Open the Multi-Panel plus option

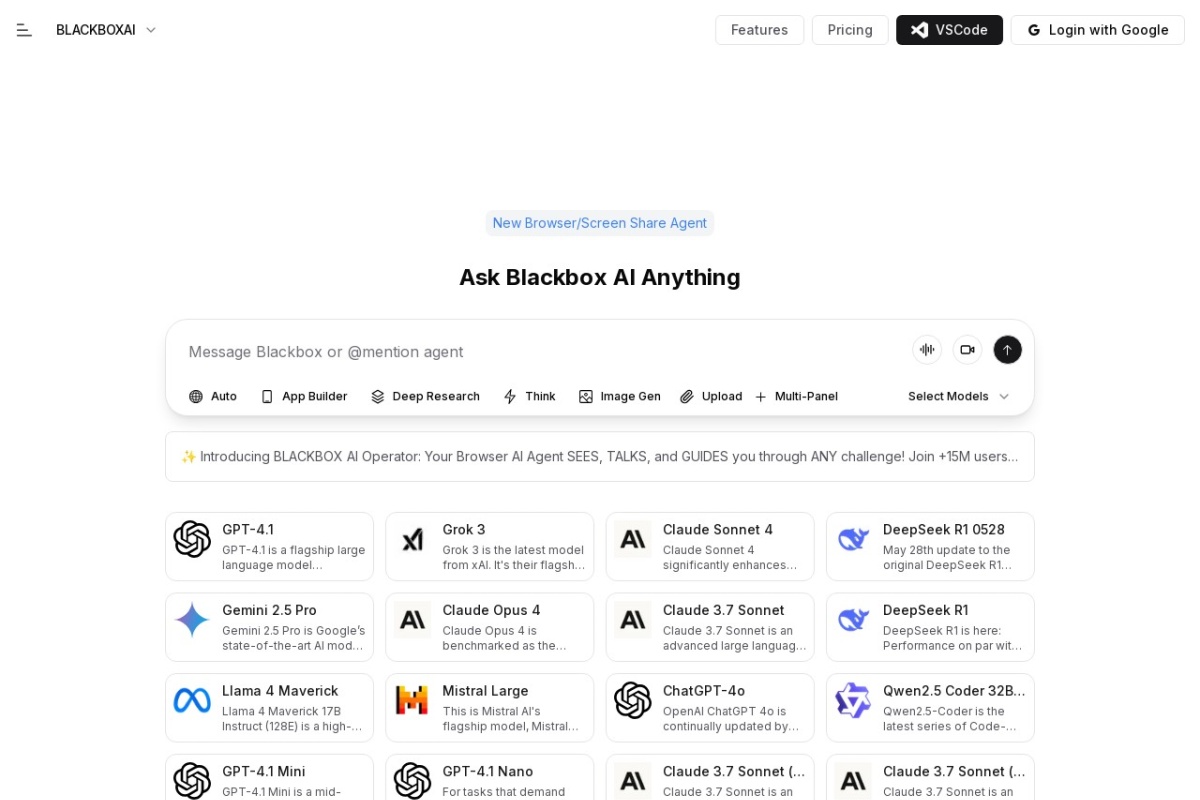click(796, 397)
